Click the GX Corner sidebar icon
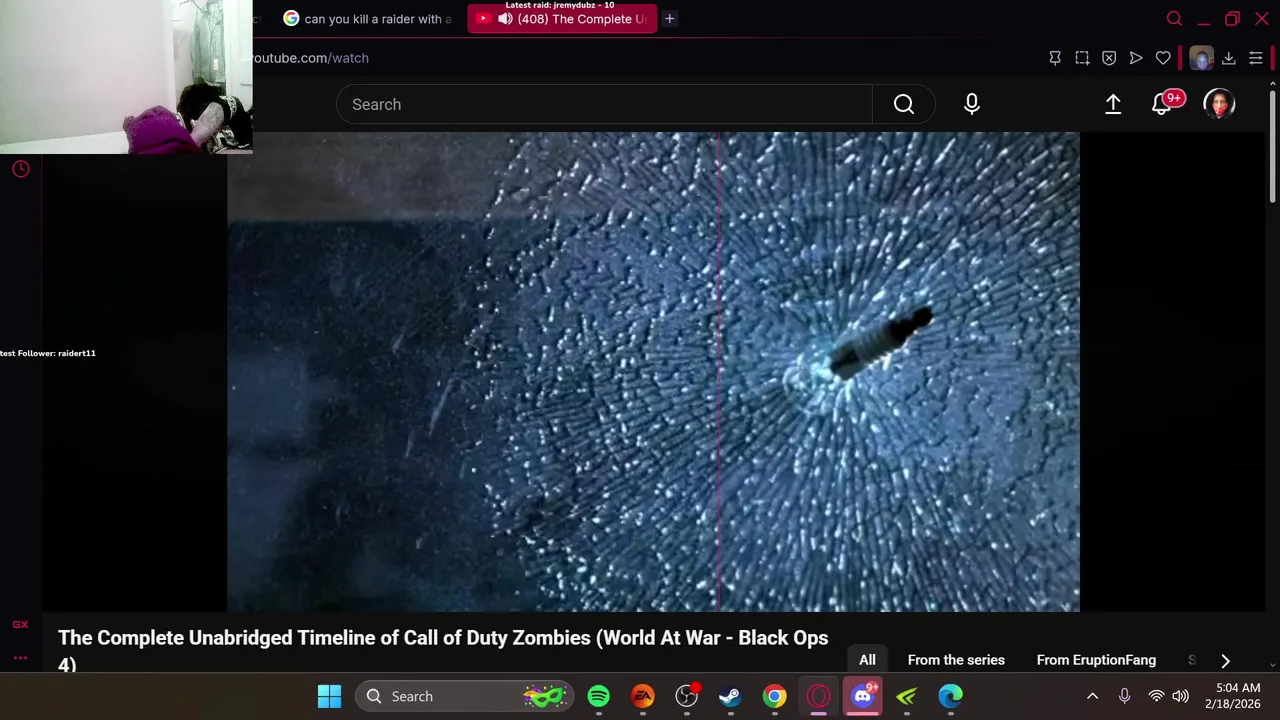 click(x=20, y=625)
